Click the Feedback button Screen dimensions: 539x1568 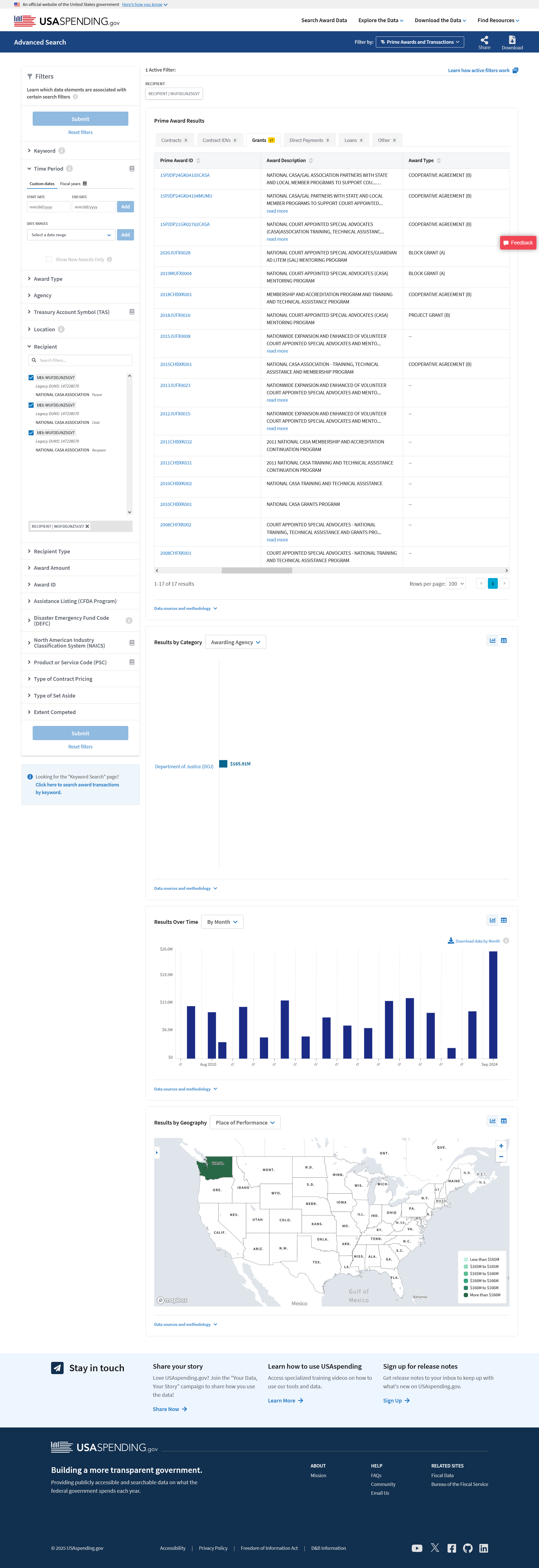click(518, 242)
